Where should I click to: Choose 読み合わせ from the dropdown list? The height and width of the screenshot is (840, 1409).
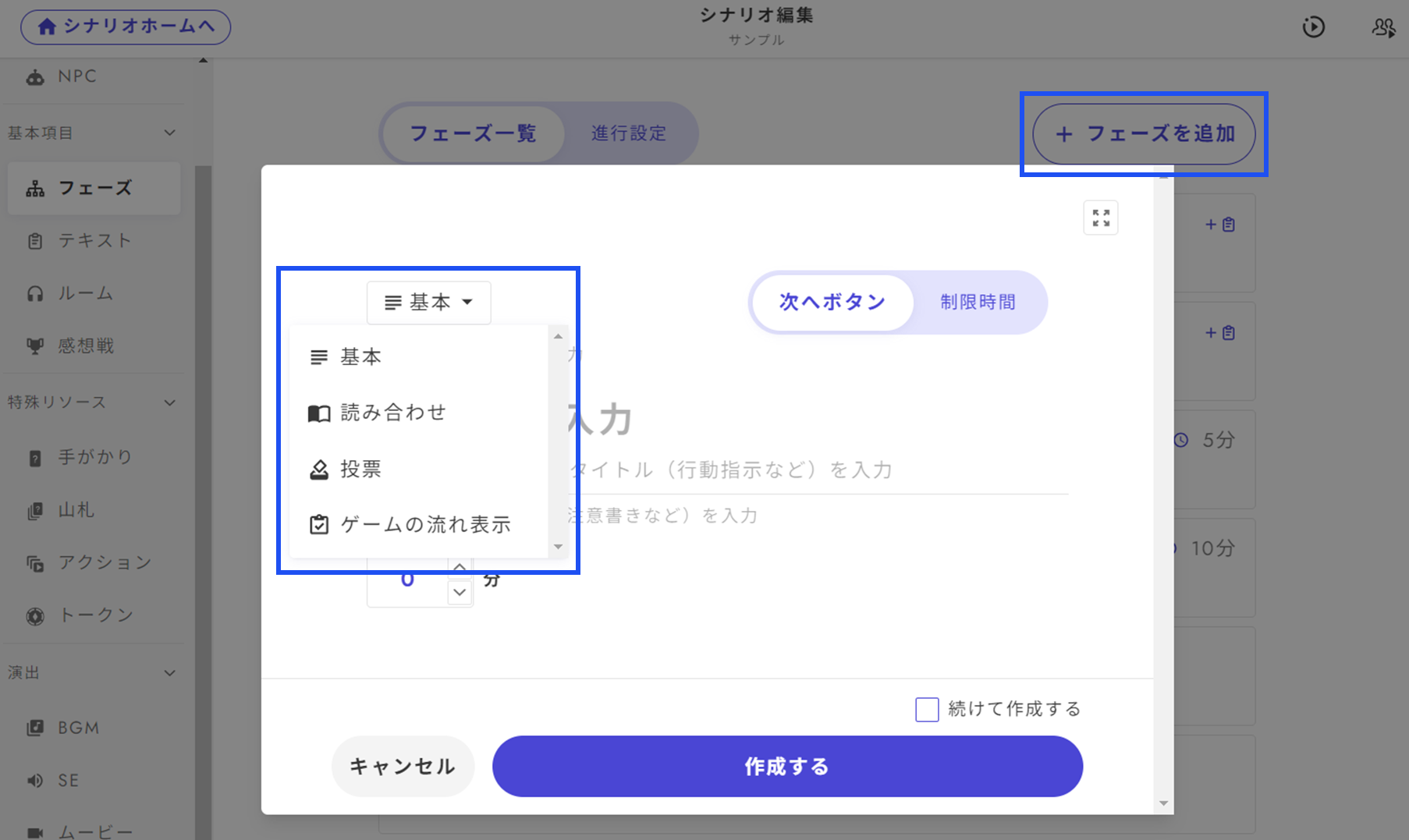pyautogui.click(x=392, y=413)
